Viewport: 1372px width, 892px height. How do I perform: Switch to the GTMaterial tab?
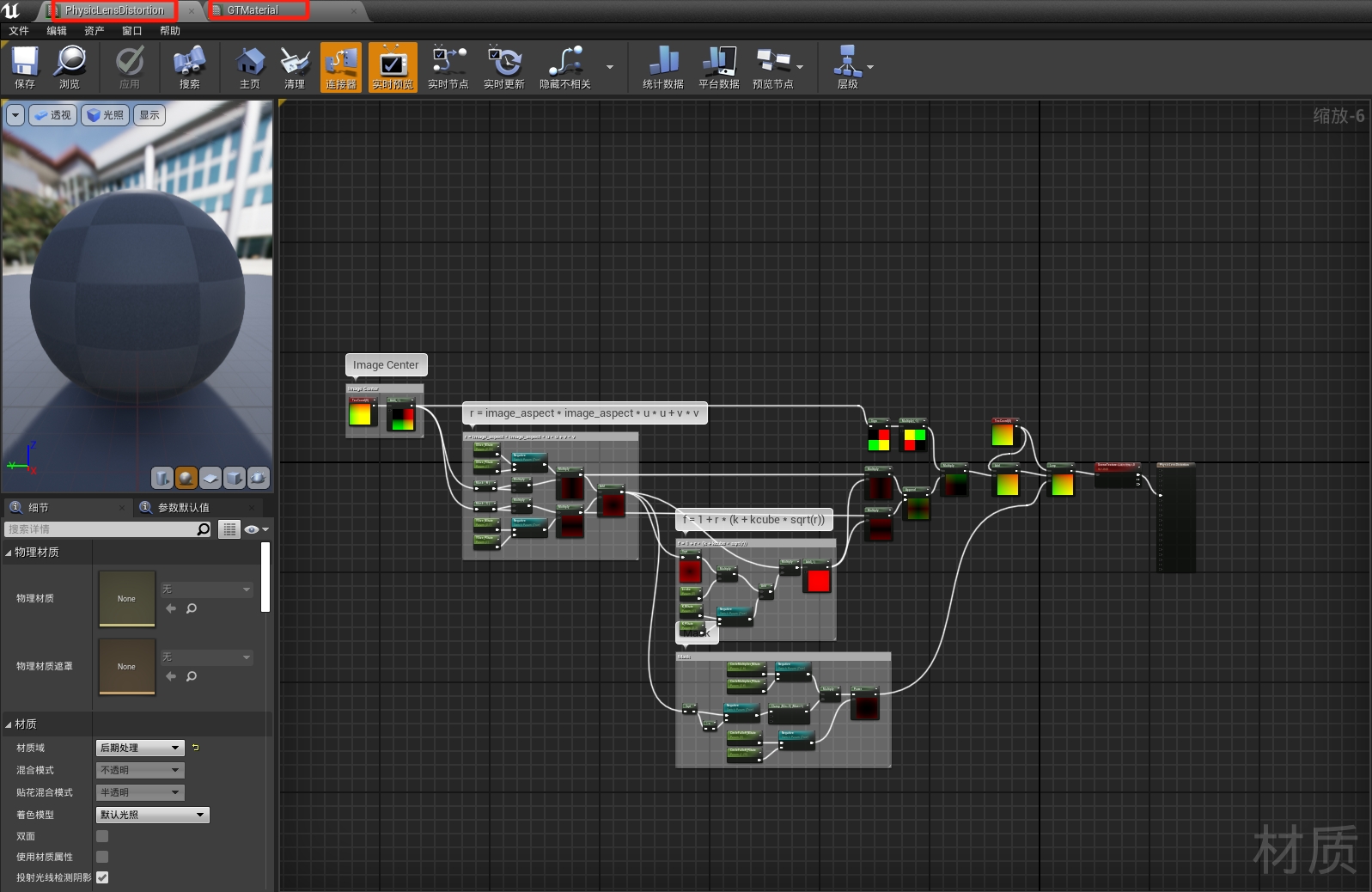pos(253,10)
